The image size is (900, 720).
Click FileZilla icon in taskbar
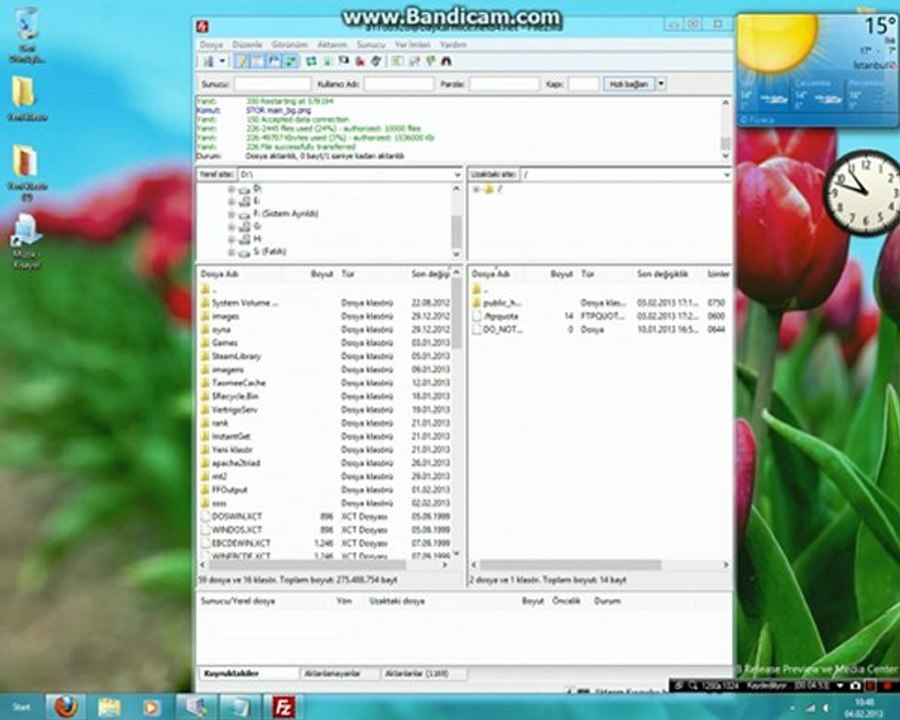283,707
